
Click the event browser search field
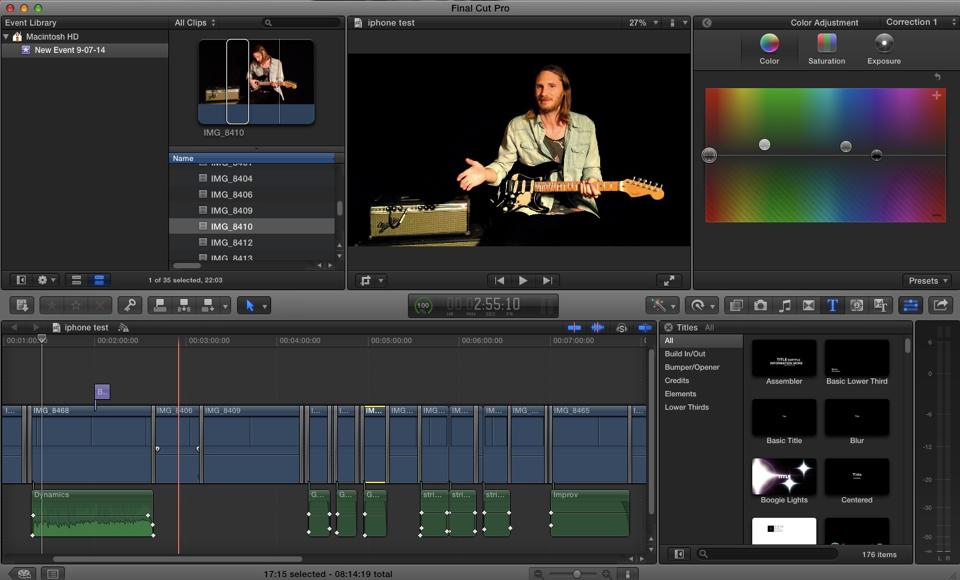[x=301, y=23]
